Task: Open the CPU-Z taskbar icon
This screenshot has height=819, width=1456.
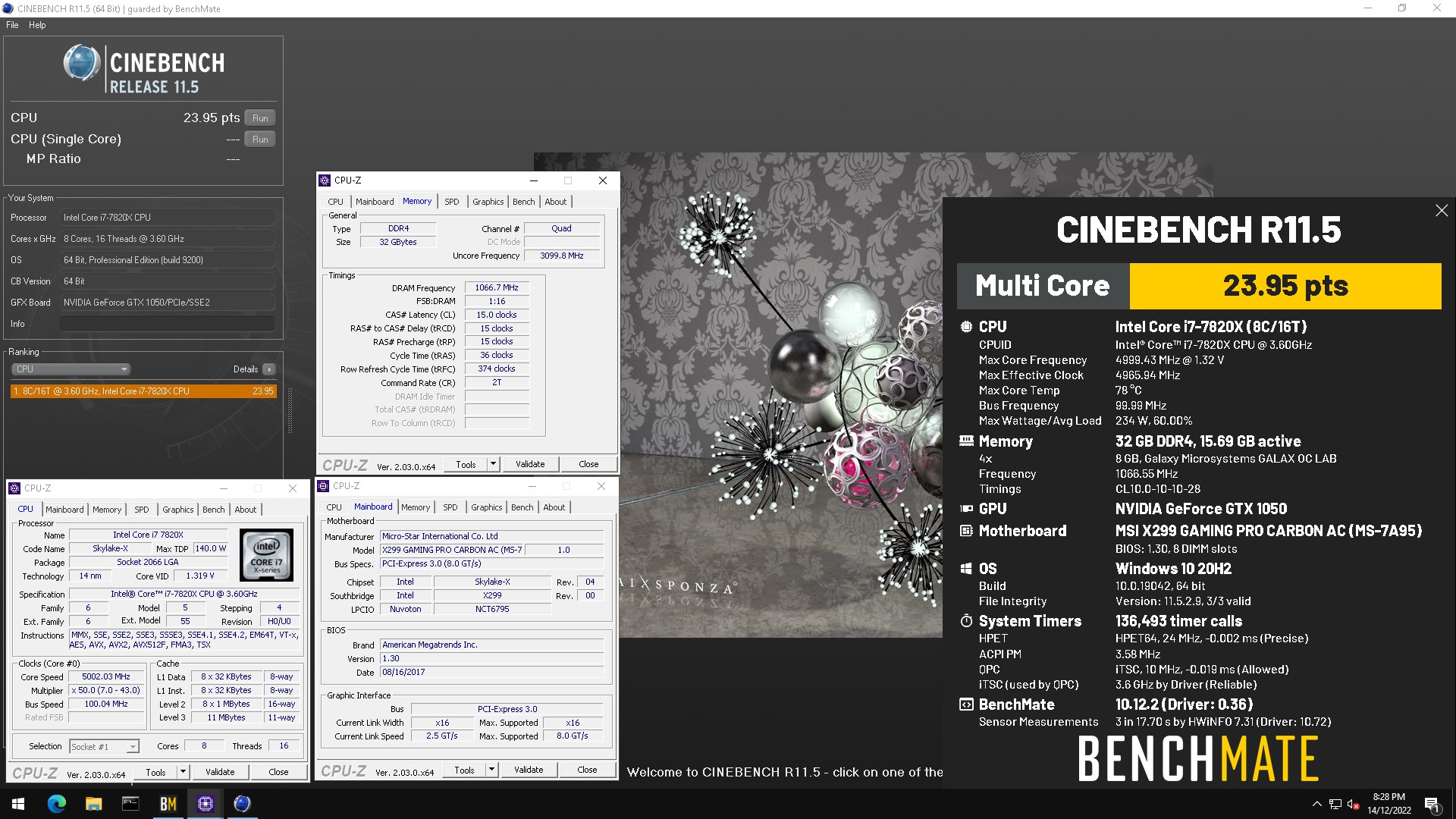Action: [x=205, y=804]
